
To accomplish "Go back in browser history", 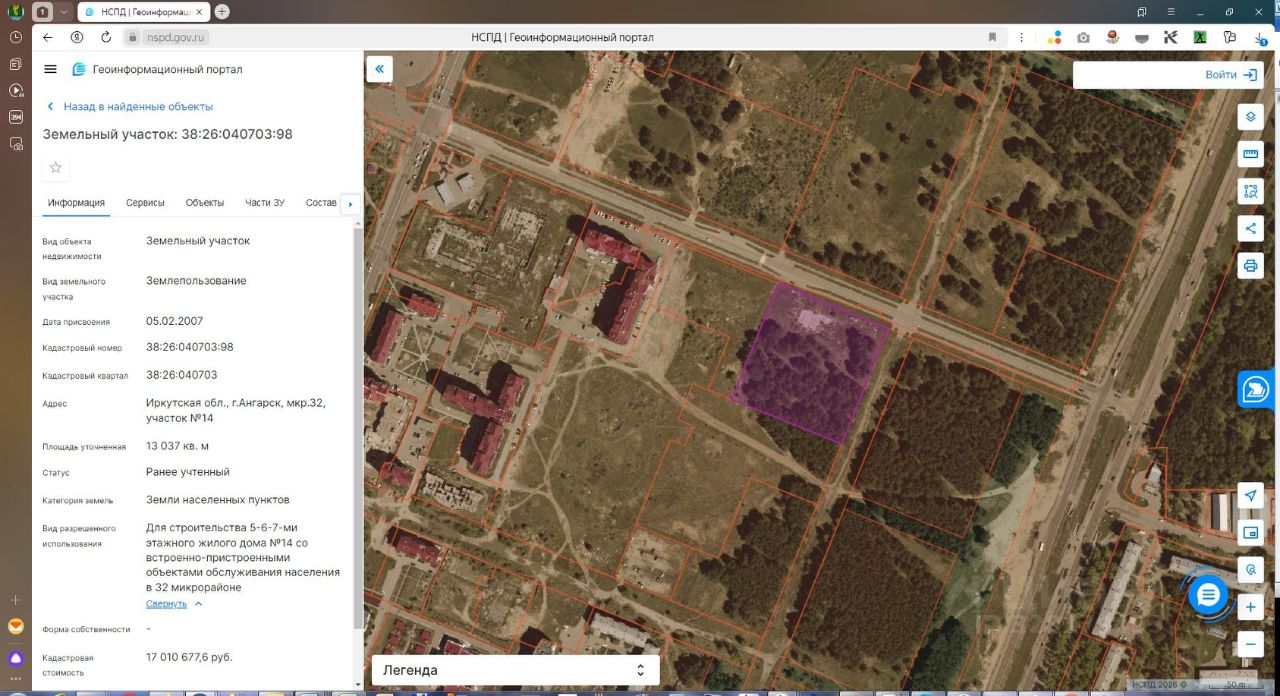I will [47, 37].
